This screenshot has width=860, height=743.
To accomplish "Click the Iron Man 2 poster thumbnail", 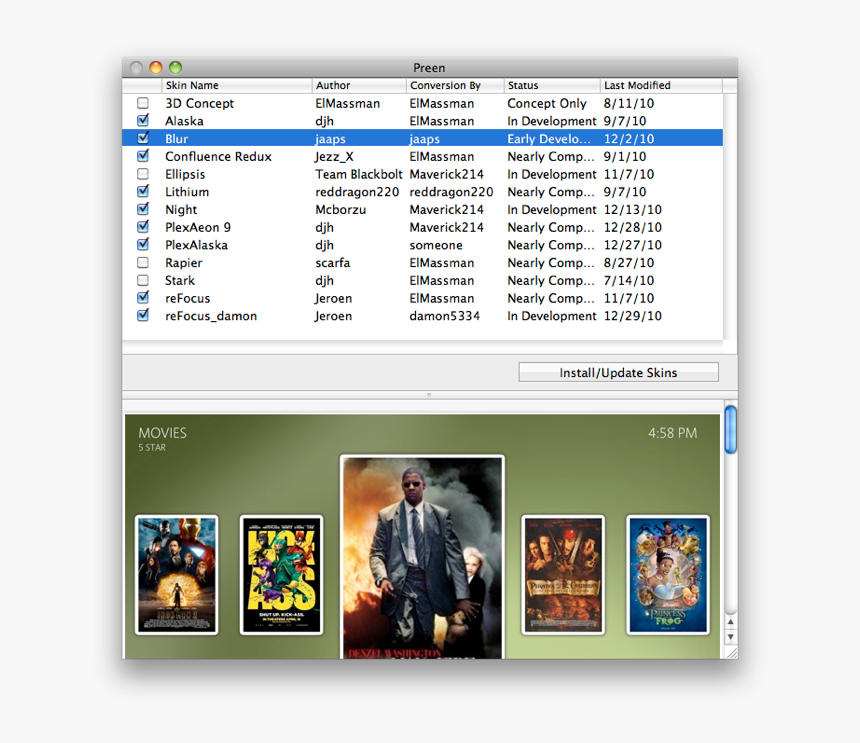I will point(177,574).
